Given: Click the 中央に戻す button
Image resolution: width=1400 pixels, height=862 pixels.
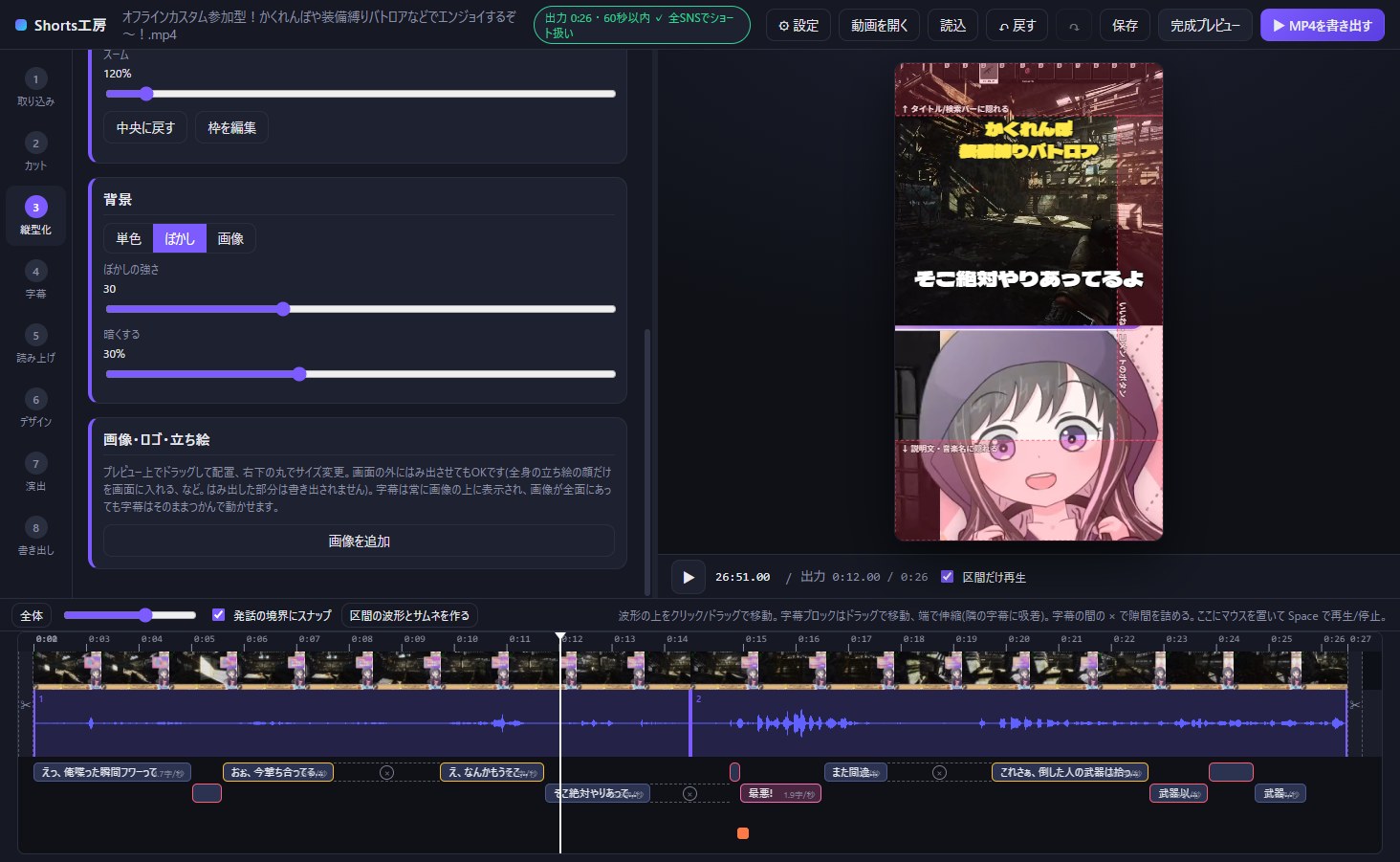Looking at the screenshot, I should coord(145,127).
